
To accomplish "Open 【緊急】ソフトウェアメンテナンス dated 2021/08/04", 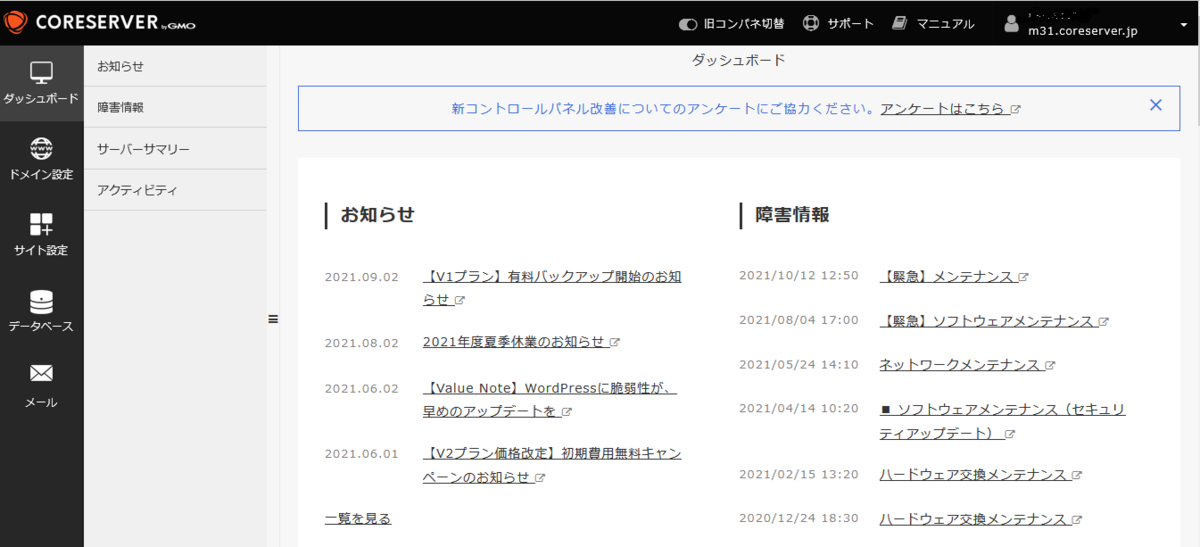I will click(986, 321).
